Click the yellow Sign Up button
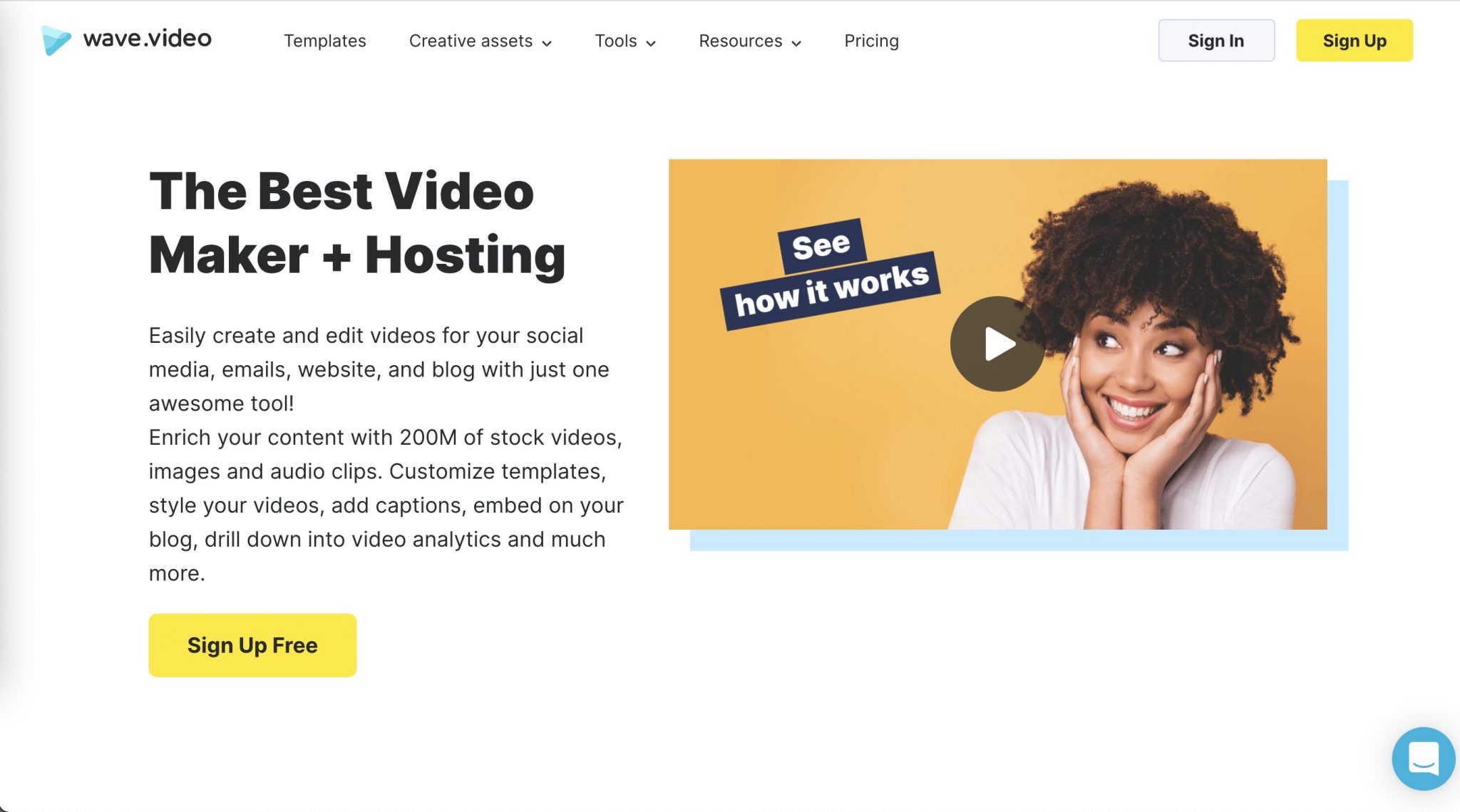 pyautogui.click(x=1354, y=41)
